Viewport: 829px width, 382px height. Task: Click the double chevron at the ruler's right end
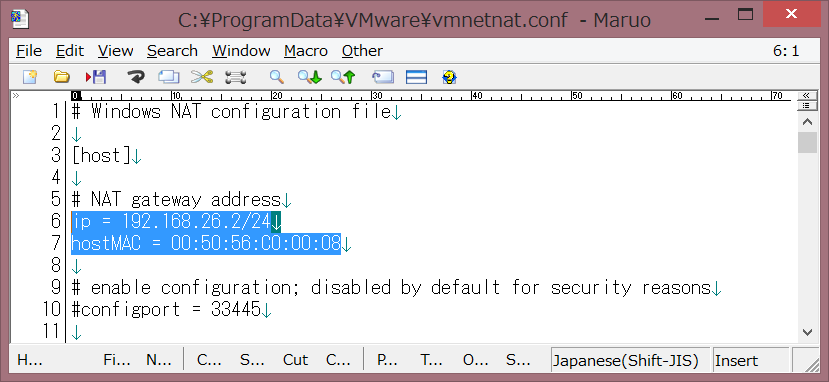click(x=806, y=96)
